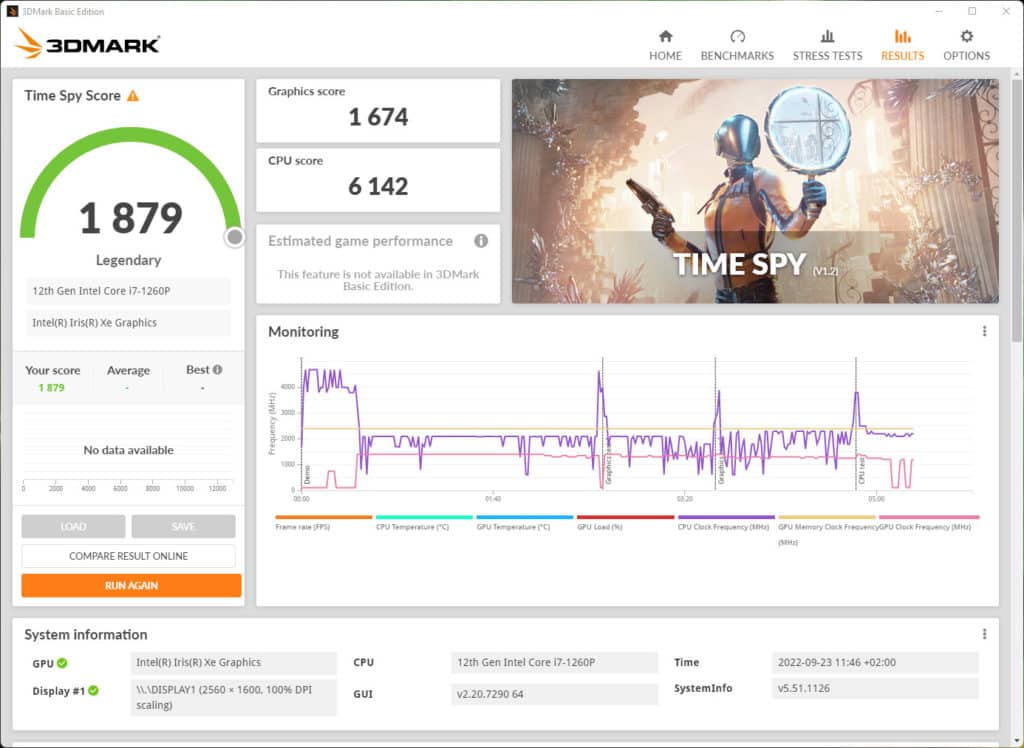Toggle the GPU Memory Clock Frequency legend

[x=827, y=530]
